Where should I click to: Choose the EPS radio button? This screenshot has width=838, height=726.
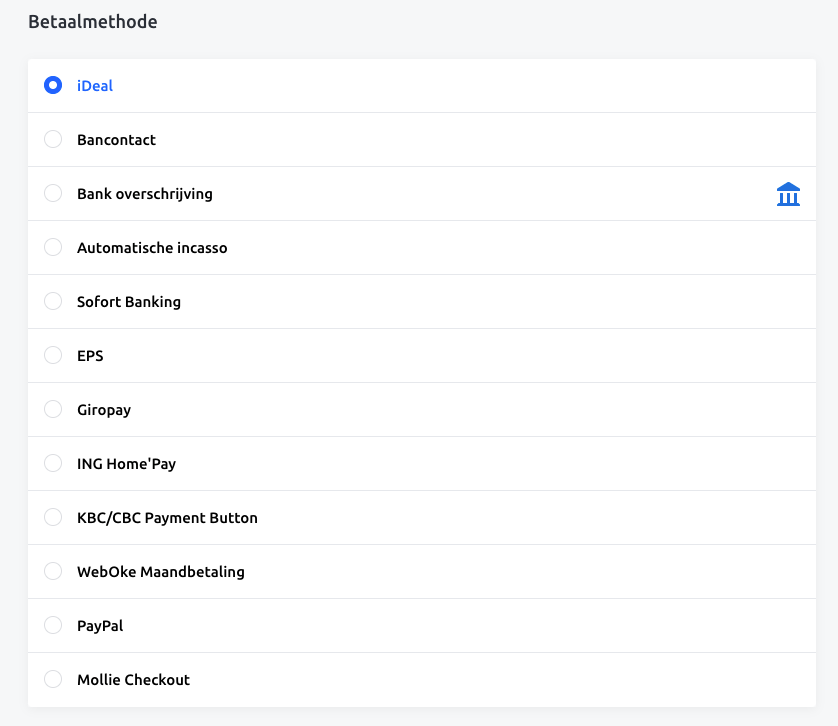[53, 356]
